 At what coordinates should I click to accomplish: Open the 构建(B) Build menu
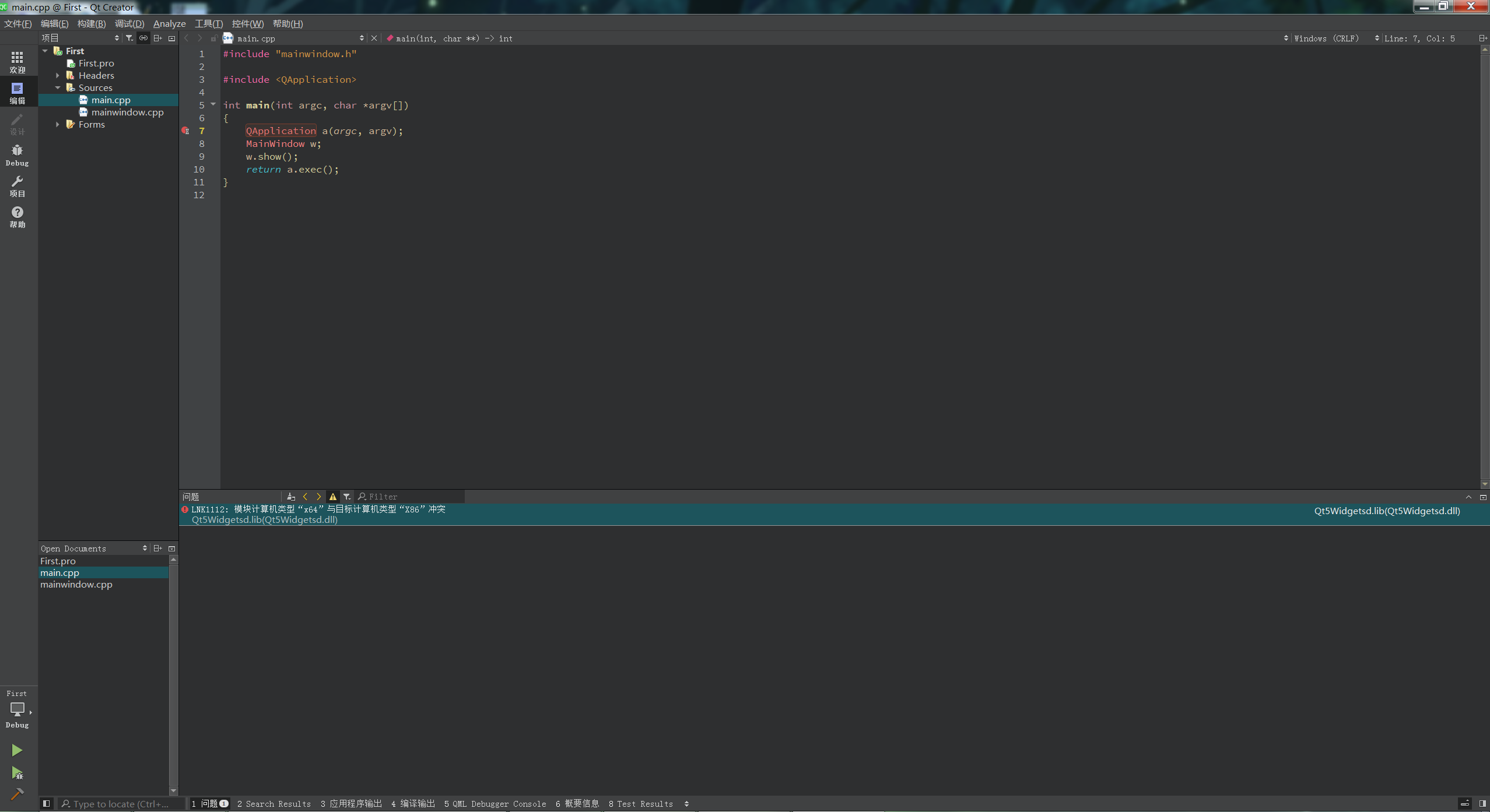click(x=92, y=23)
